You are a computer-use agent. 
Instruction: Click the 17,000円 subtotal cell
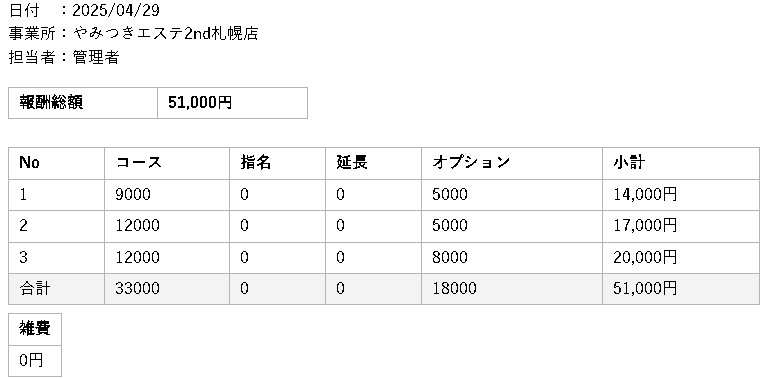tap(681, 226)
